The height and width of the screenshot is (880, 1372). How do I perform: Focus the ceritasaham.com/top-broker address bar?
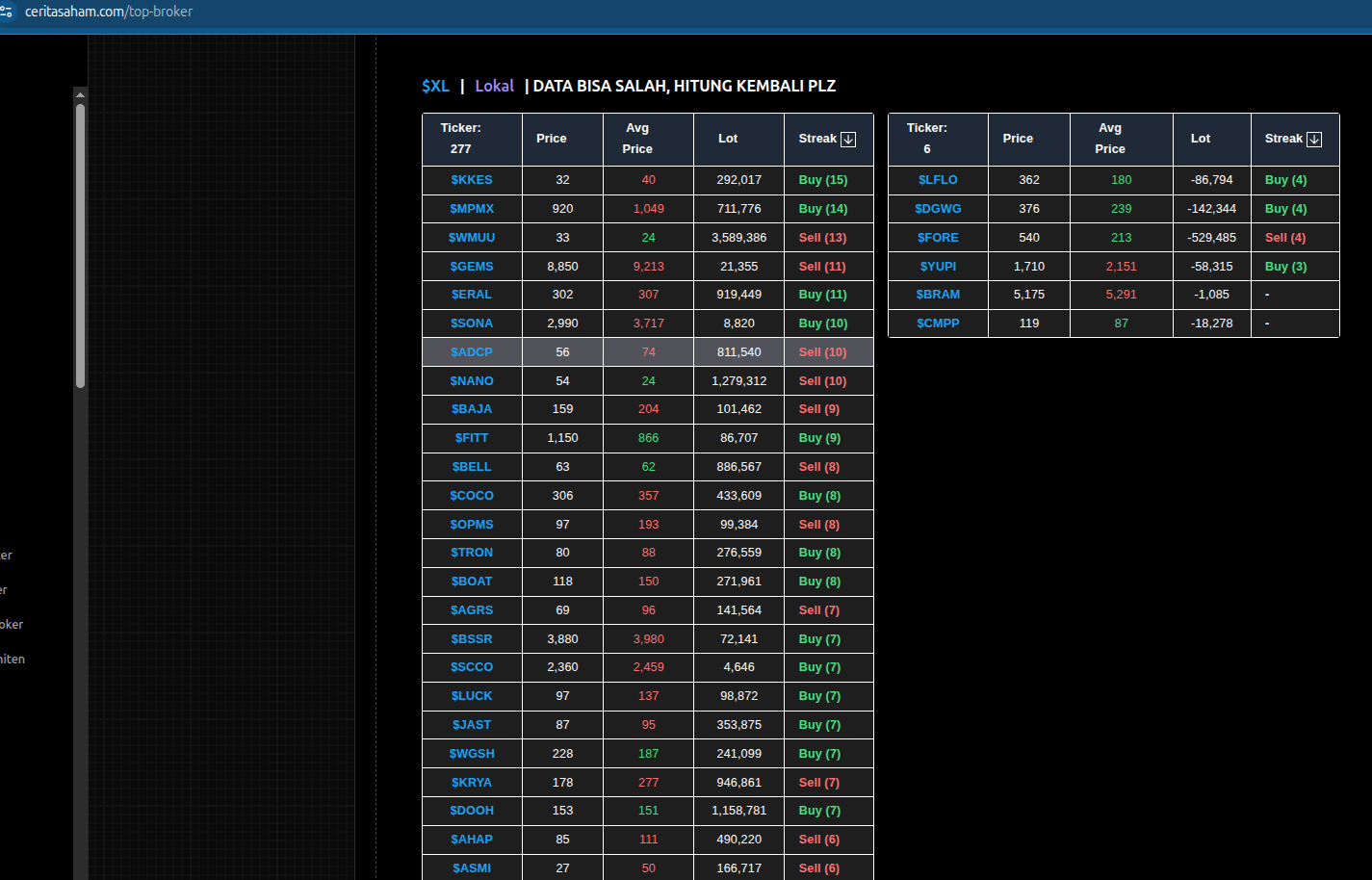[109, 12]
